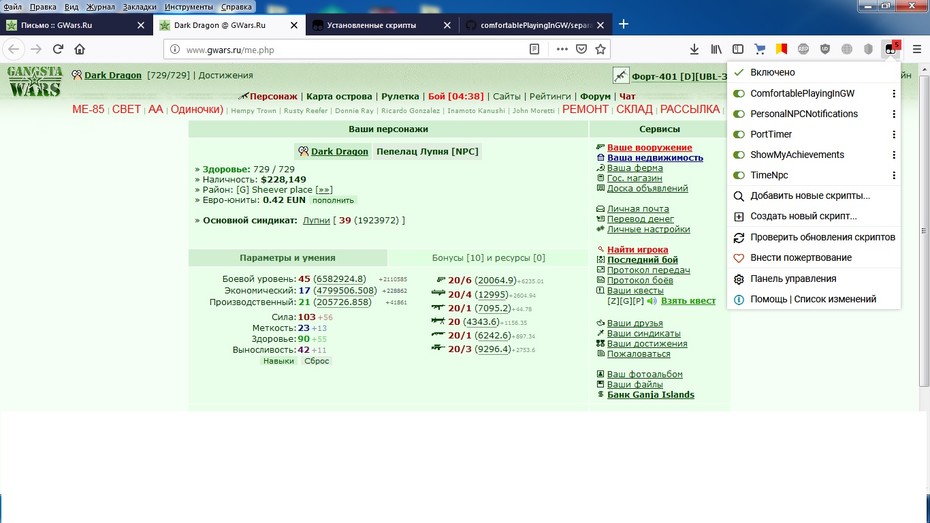Disable the TimeNpc script toggle

[x=739, y=175]
